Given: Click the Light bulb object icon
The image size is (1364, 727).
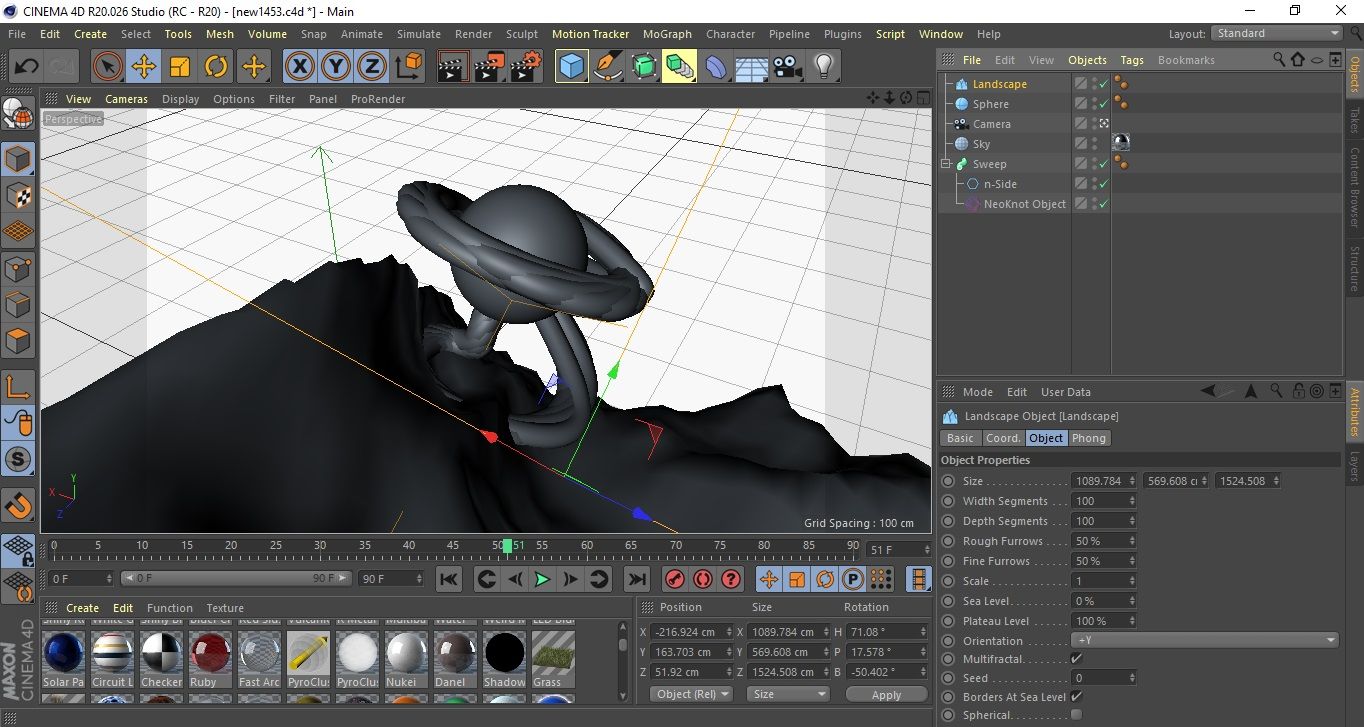Looking at the screenshot, I should tap(823, 67).
